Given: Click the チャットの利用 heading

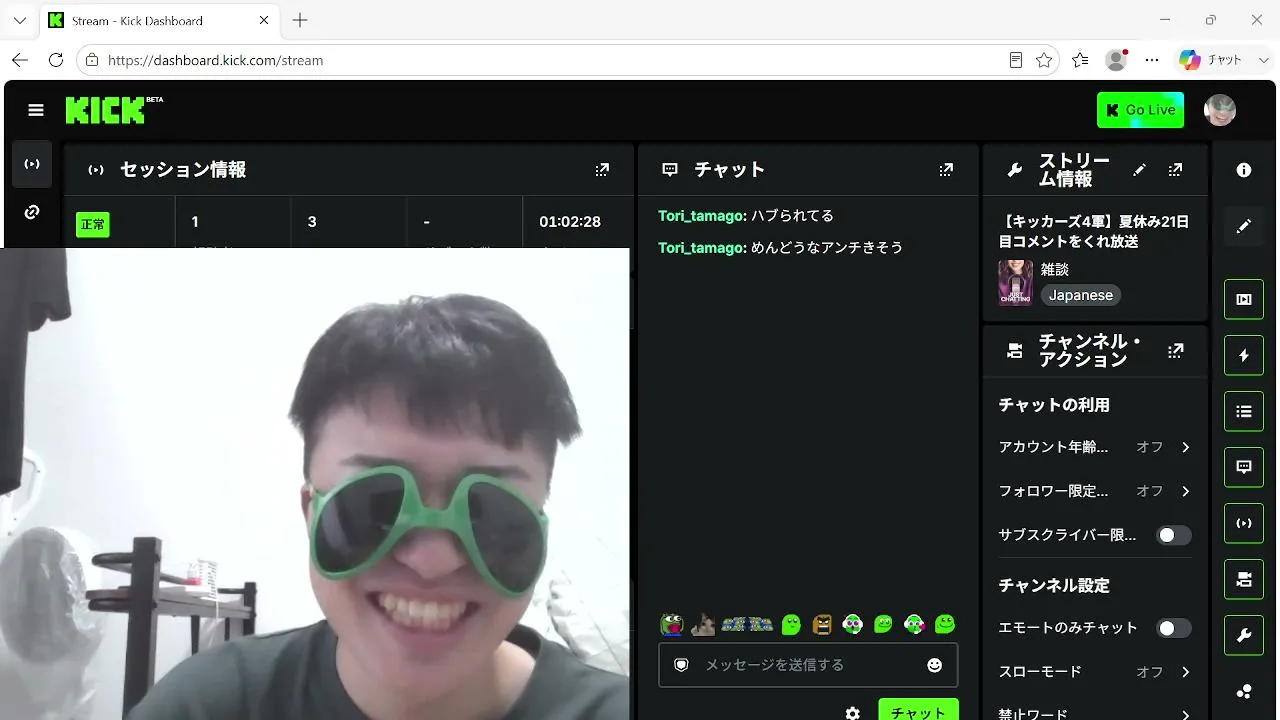Looking at the screenshot, I should [1054, 405].
